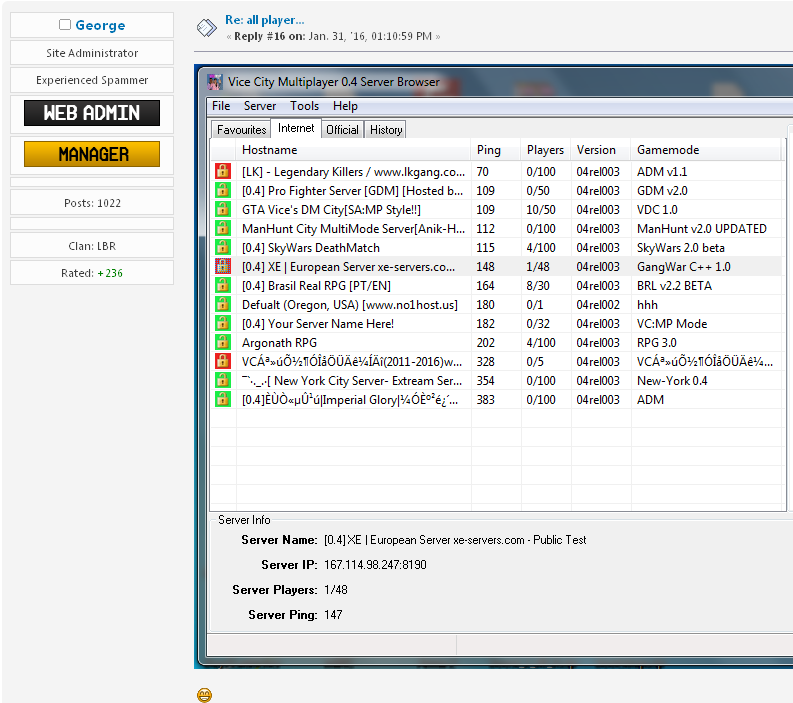Click the lock icon for Imperial Glory server
Viewport: 793px width, 703px height.
(223, 400)
